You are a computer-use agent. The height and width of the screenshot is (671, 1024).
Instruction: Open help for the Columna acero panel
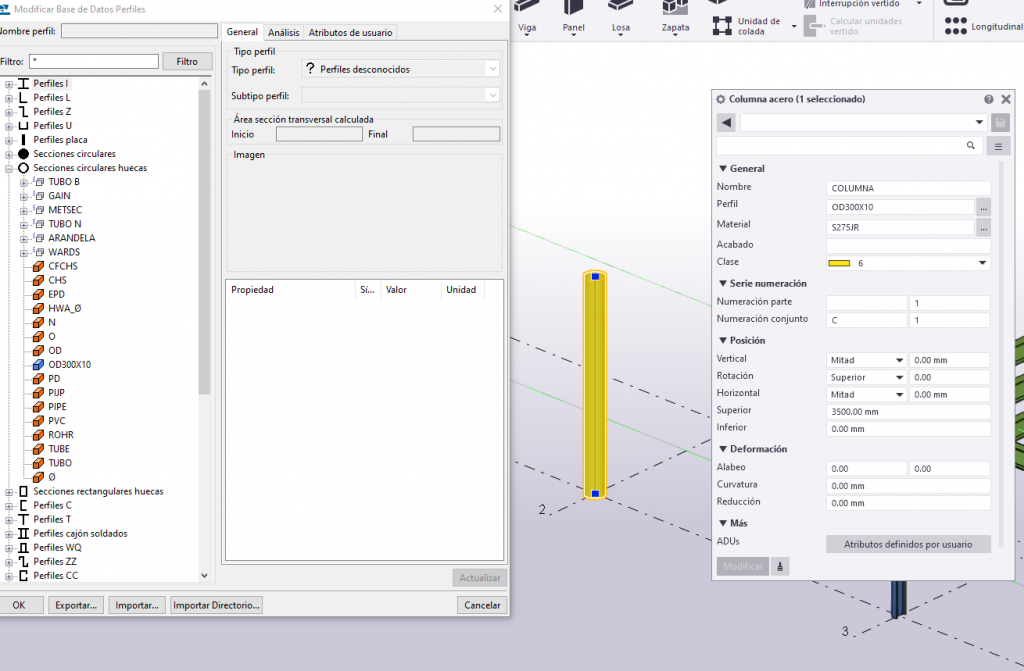(x=989, y=99)
